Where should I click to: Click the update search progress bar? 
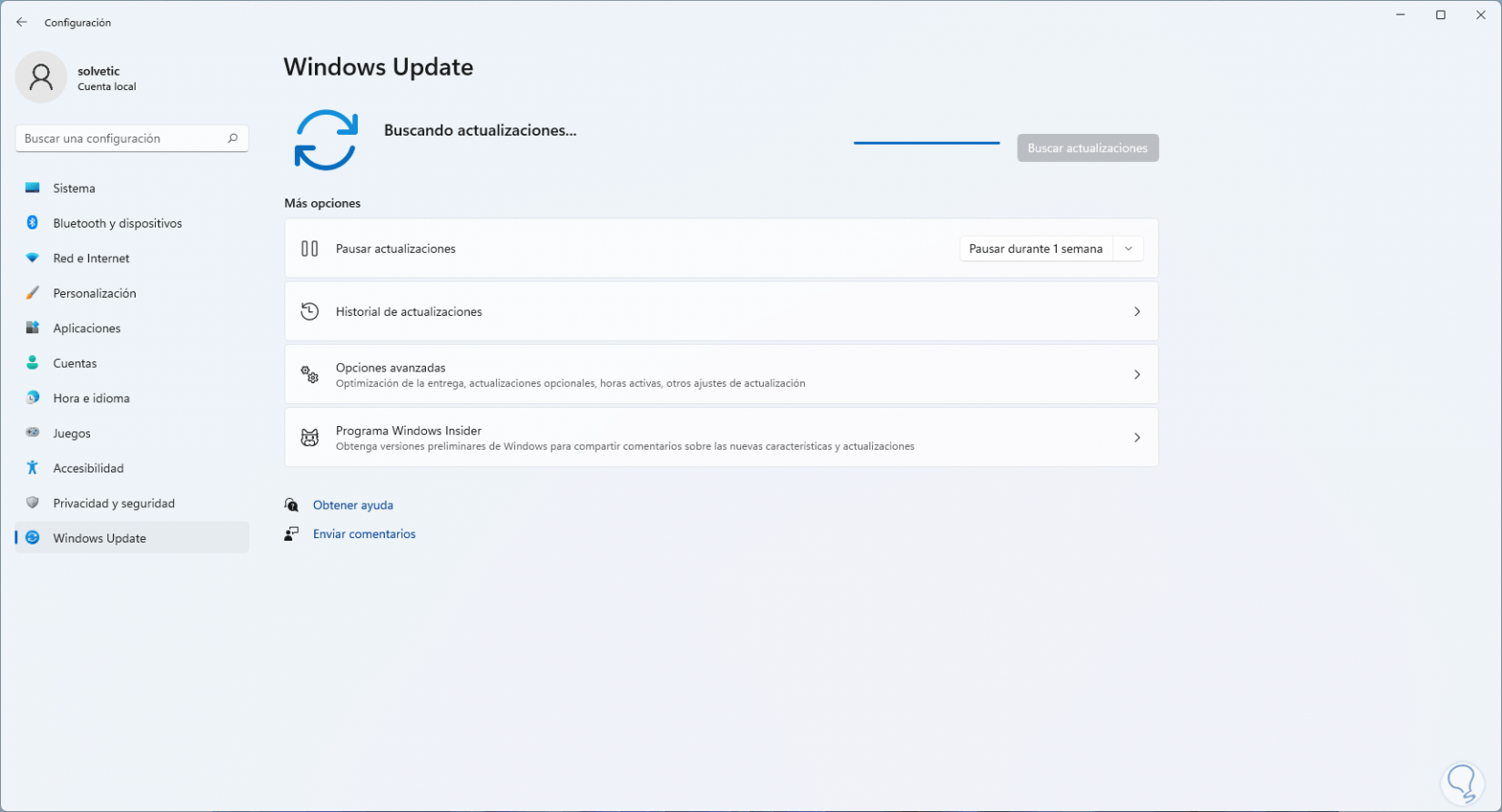click(927, 143)
